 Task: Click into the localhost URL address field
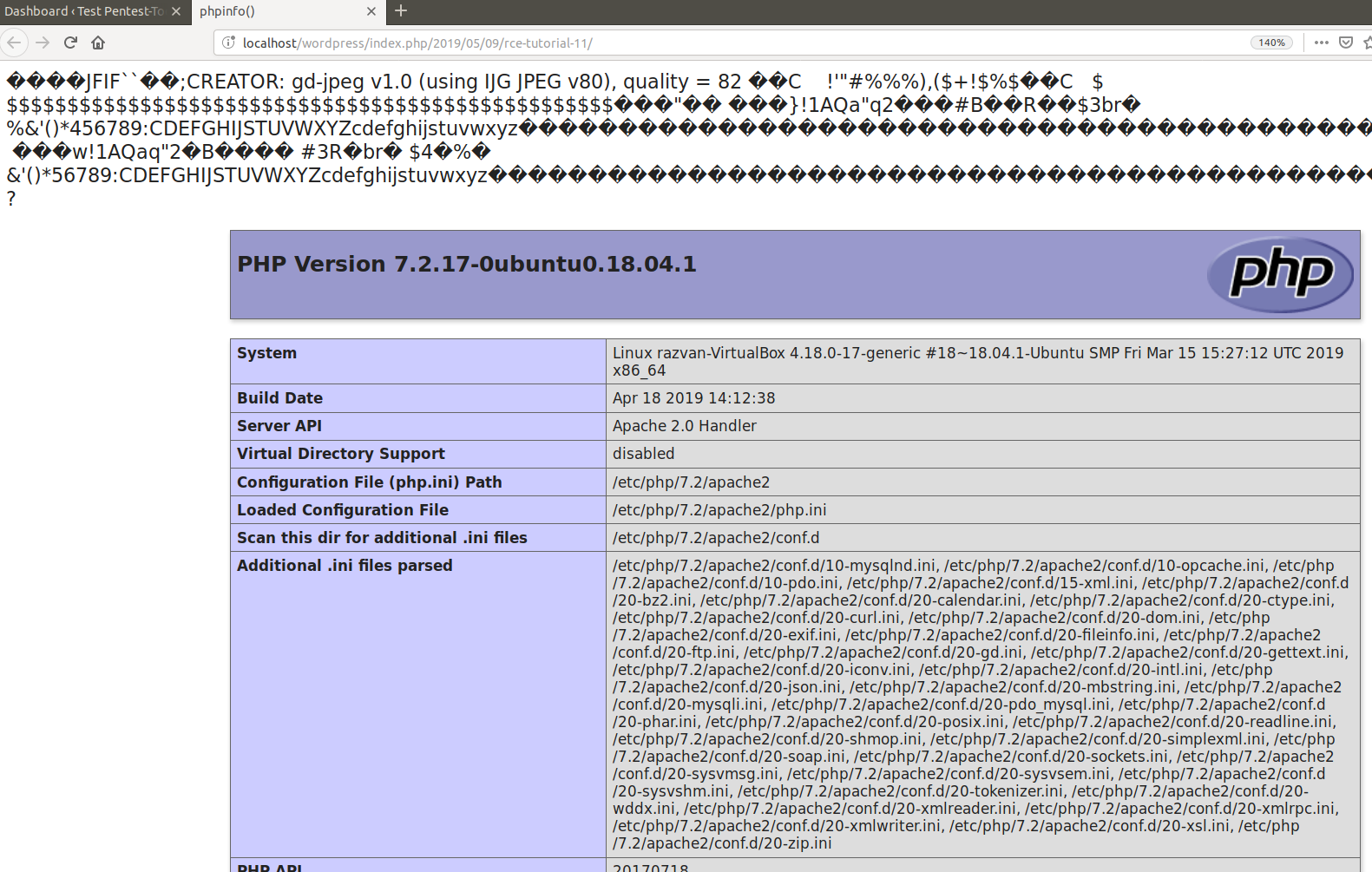click(x=694, y=43)
